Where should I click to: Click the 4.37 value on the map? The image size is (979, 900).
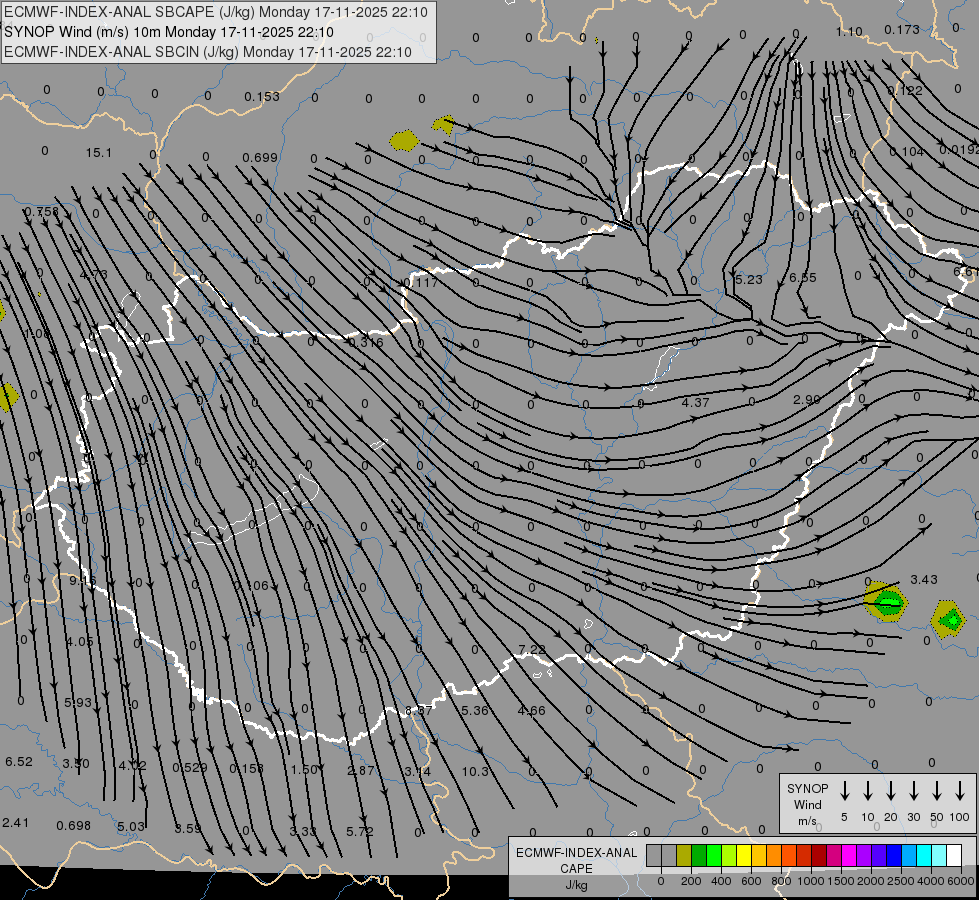pos(696,402)
